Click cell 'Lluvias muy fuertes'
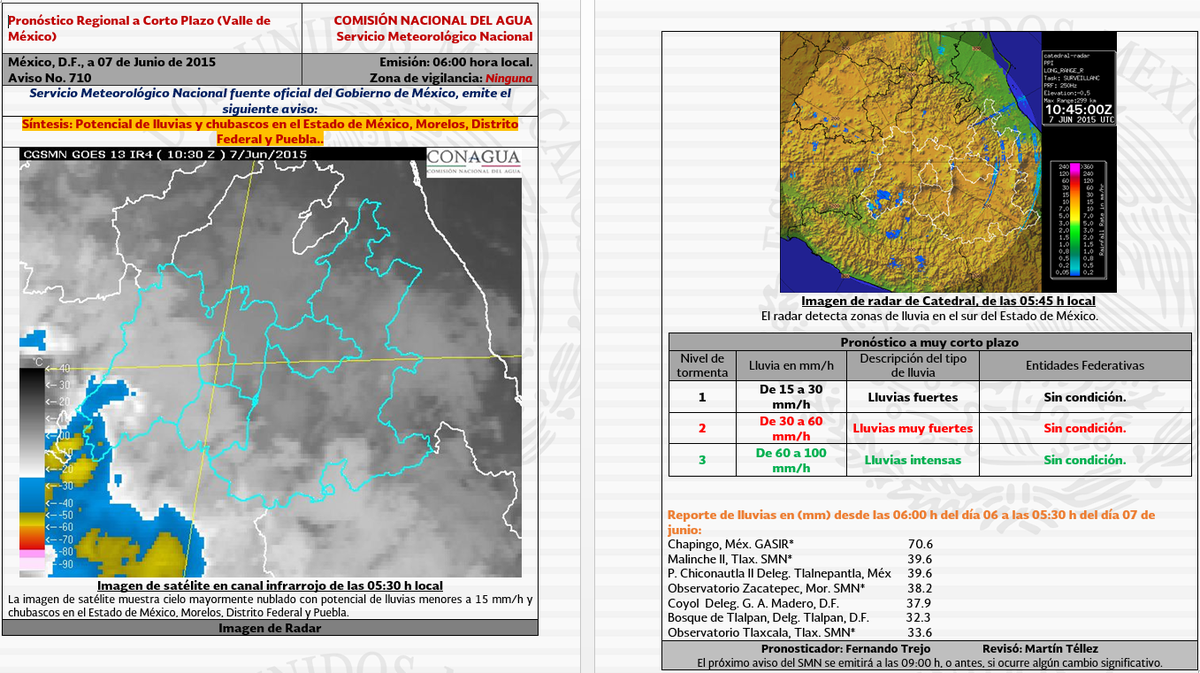This screenshot has height=673, width=1200. point(913,428)
